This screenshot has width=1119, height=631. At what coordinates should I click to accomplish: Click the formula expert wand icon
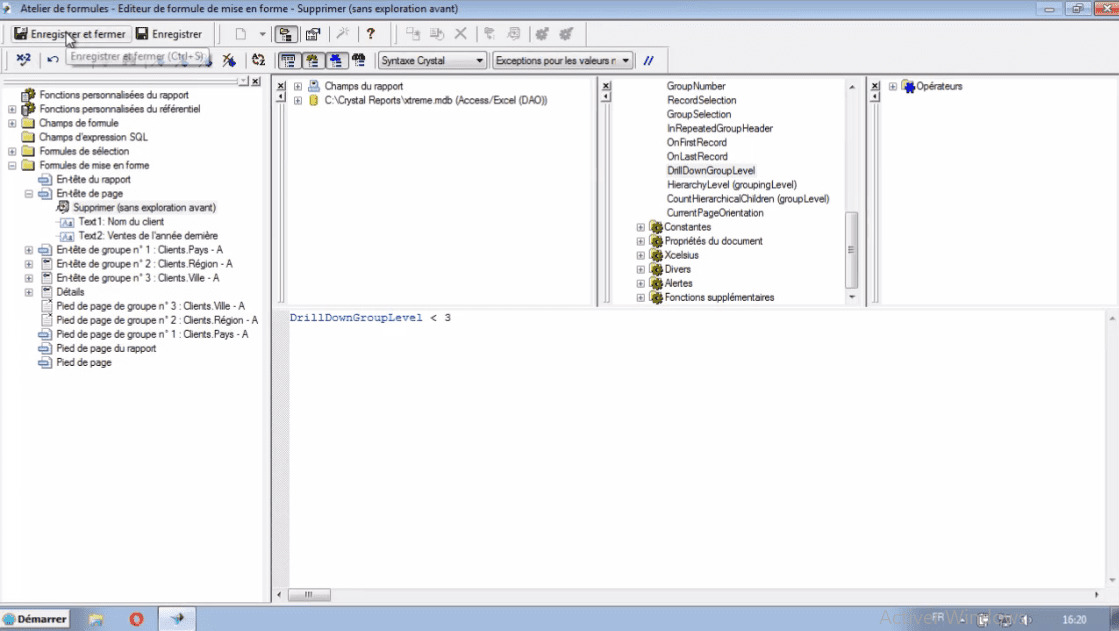(x=342, y=34)
